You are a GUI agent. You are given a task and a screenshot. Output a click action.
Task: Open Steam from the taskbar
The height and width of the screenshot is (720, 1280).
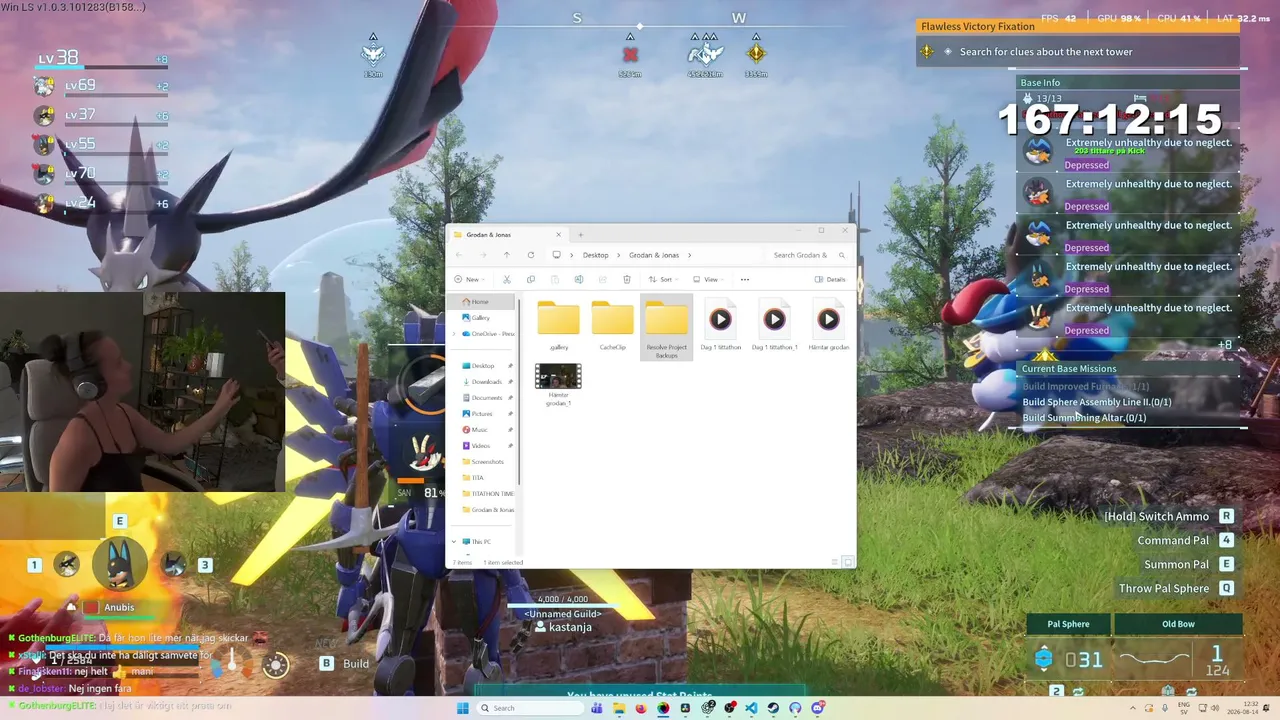[x=773, y=708]
